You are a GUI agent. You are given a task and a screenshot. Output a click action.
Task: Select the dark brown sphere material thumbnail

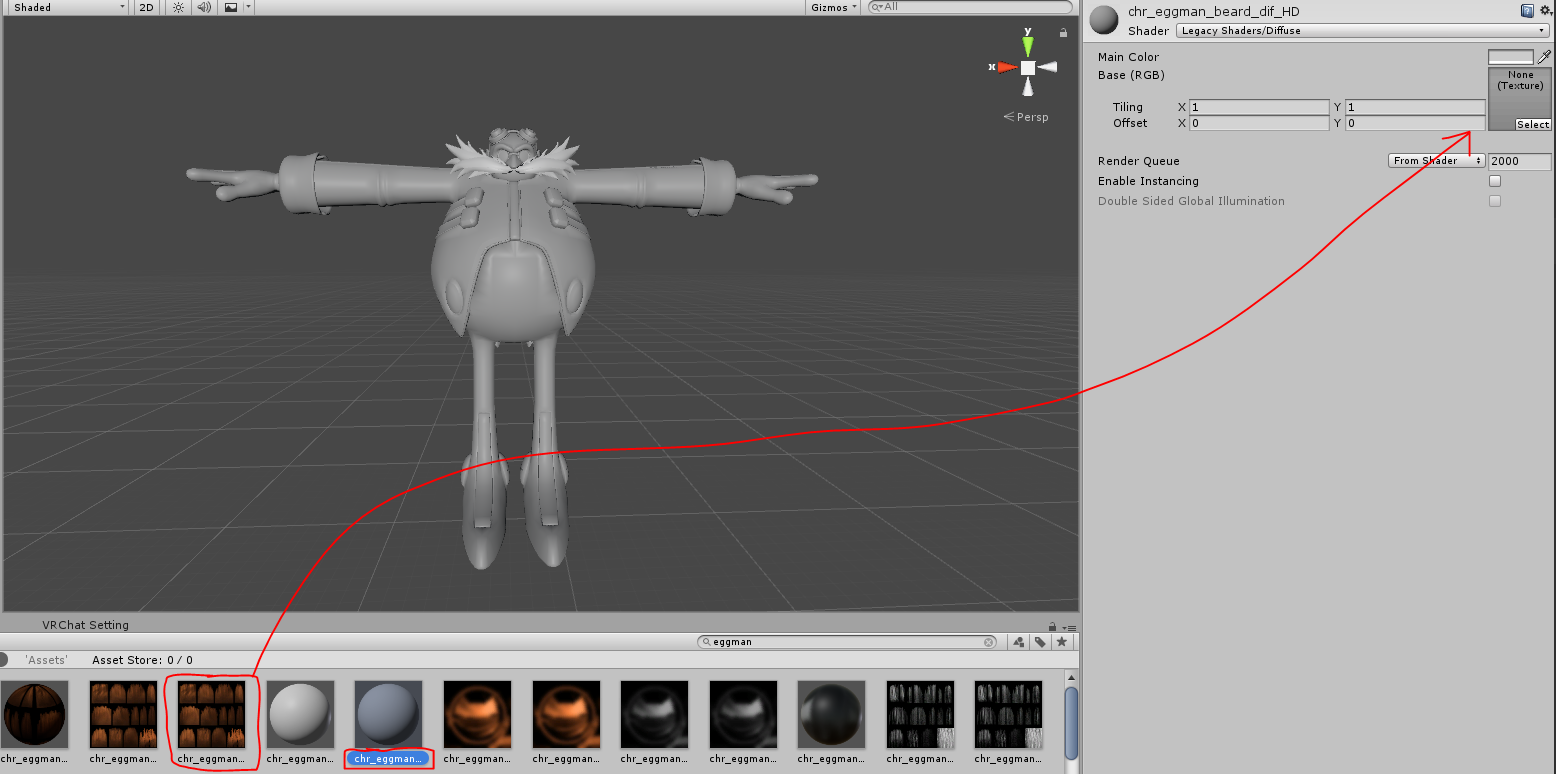tap(35, 715)
